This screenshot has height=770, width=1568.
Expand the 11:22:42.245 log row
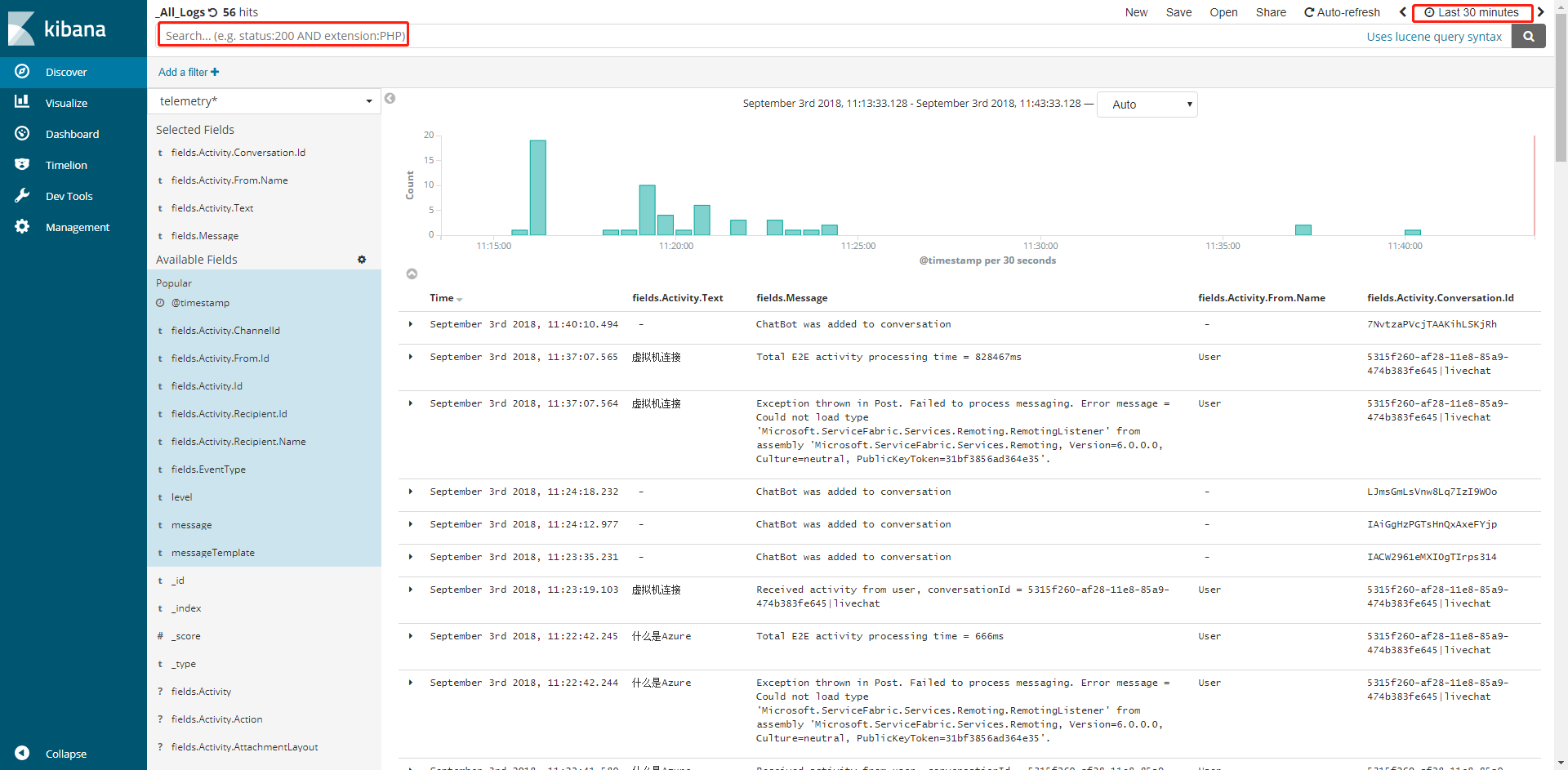point(411,636)
